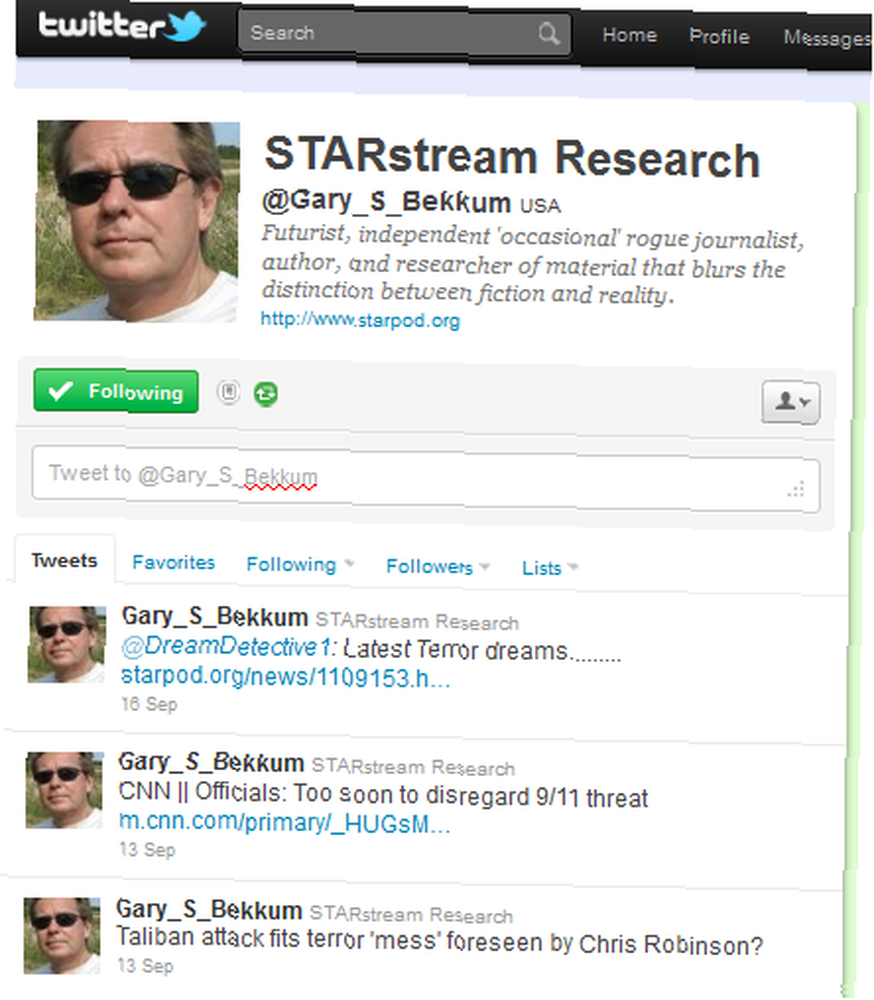Open Profile in the top navigation
The image size is (874, 1000).
tap(719, 36)
